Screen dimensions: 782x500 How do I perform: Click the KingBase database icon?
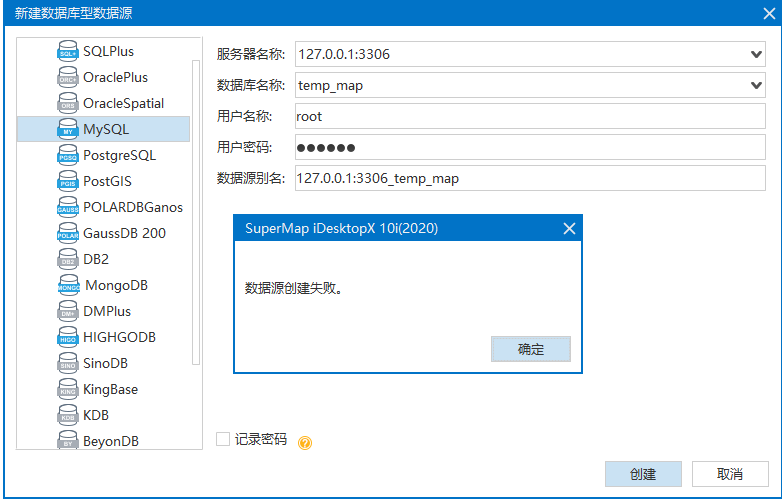pyautogui.click(x=68, y=389)
